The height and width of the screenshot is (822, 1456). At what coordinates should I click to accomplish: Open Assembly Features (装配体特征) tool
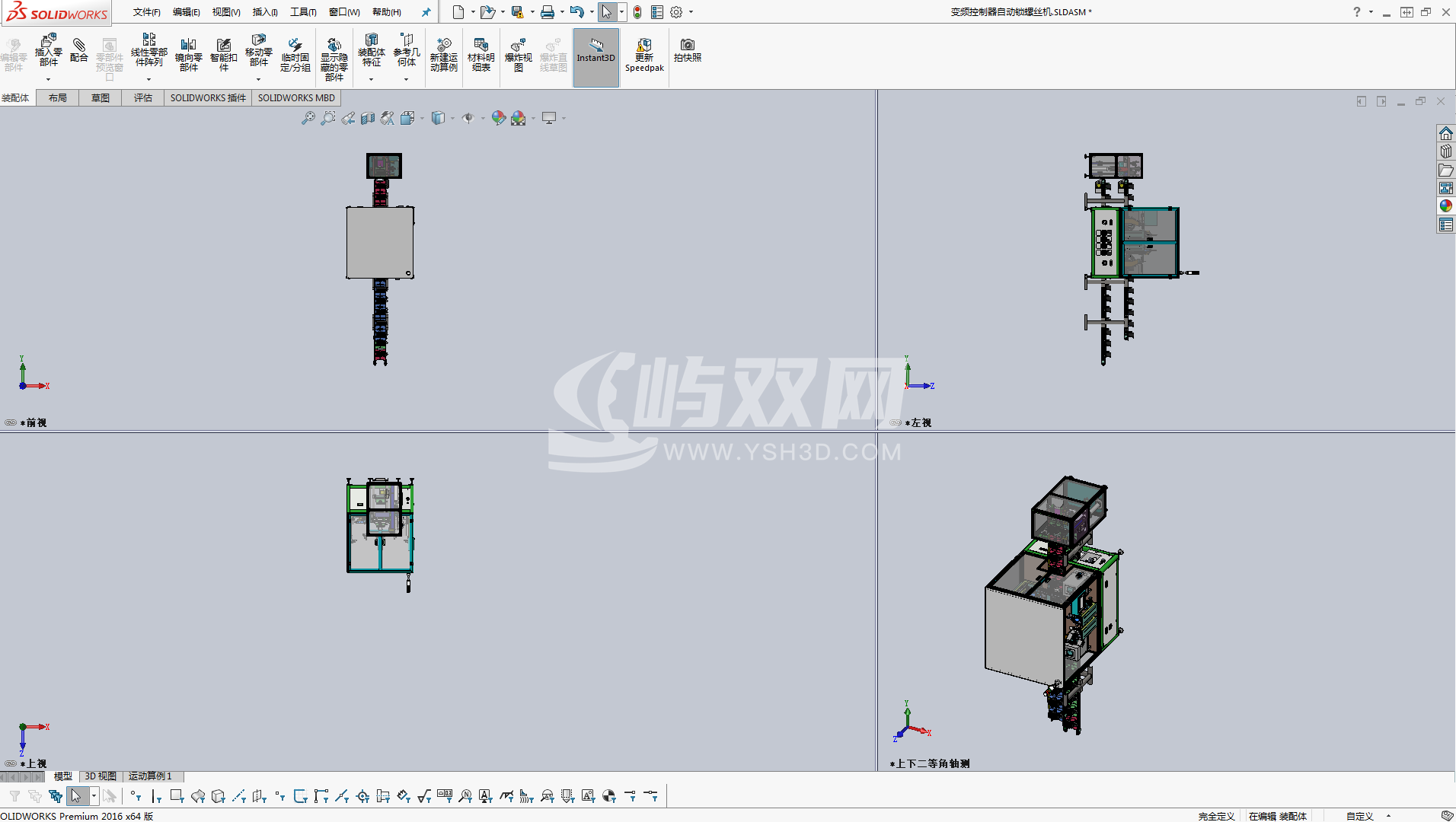click(372, 50)
